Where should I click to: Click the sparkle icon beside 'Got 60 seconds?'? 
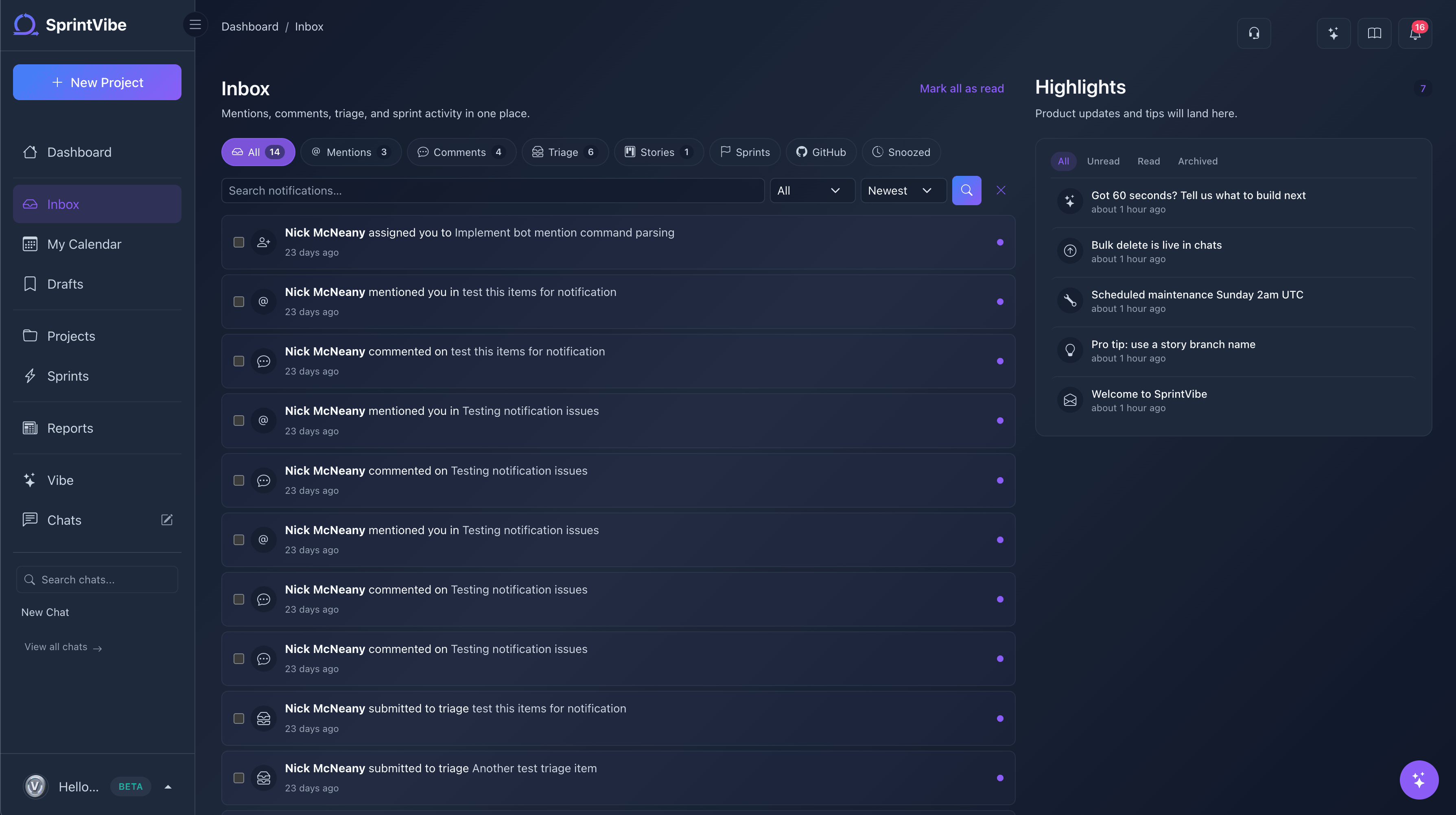(x=1069, y=202)
